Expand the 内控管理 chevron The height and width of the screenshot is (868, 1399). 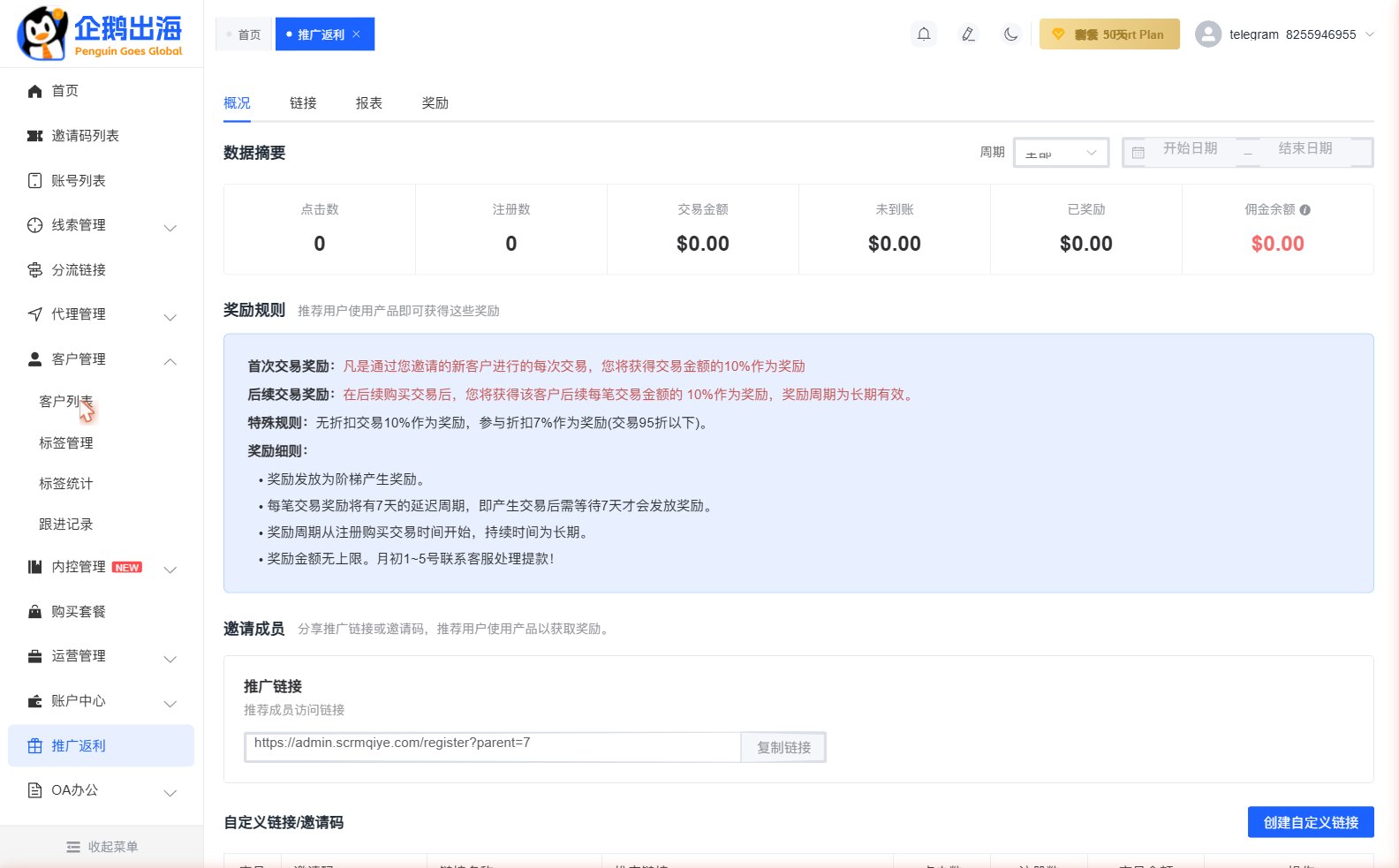point(170,570)
